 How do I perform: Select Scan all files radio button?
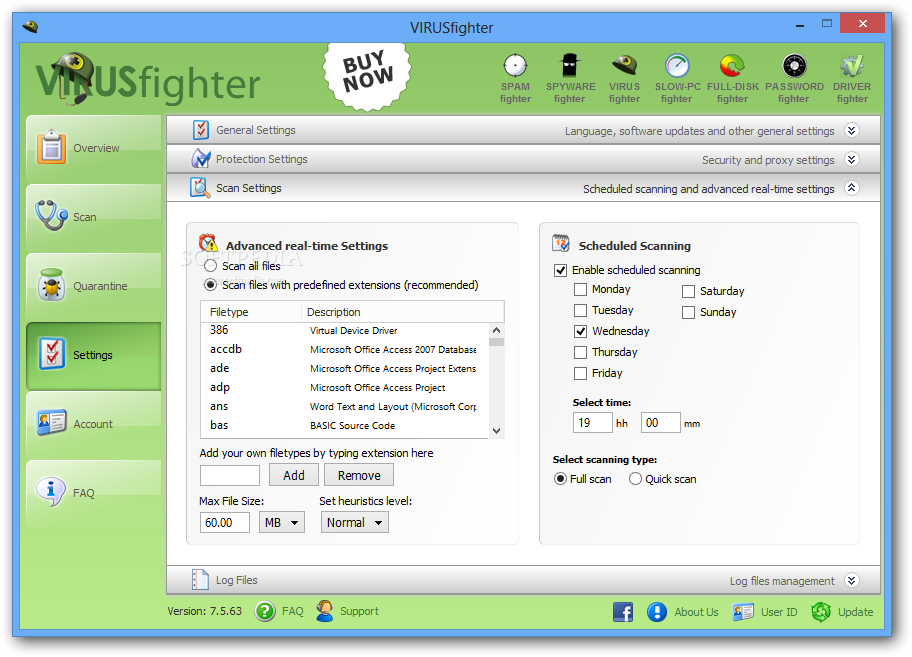211,266
